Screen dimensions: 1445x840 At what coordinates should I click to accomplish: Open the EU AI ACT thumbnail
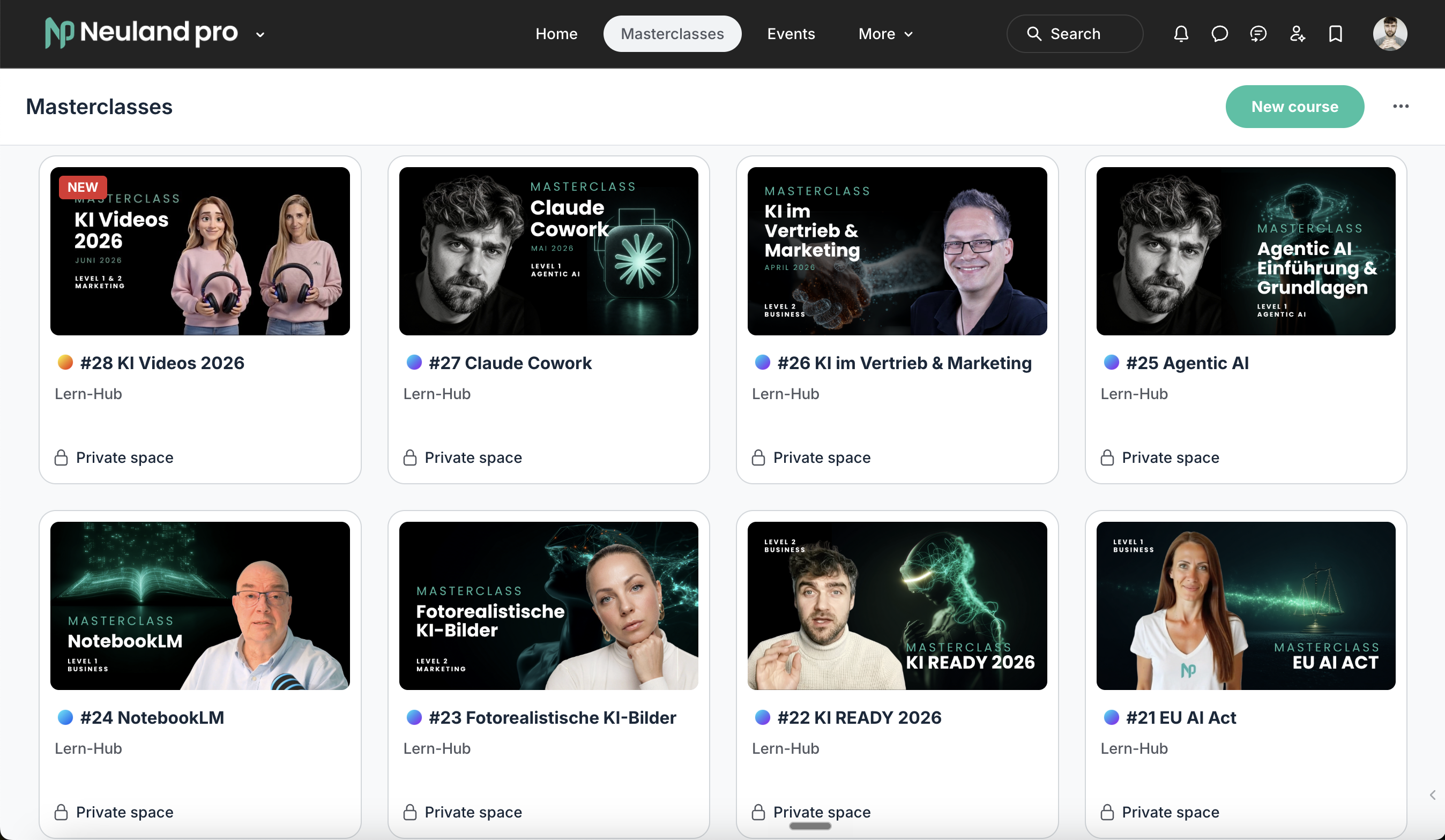tap(1246, 606)
